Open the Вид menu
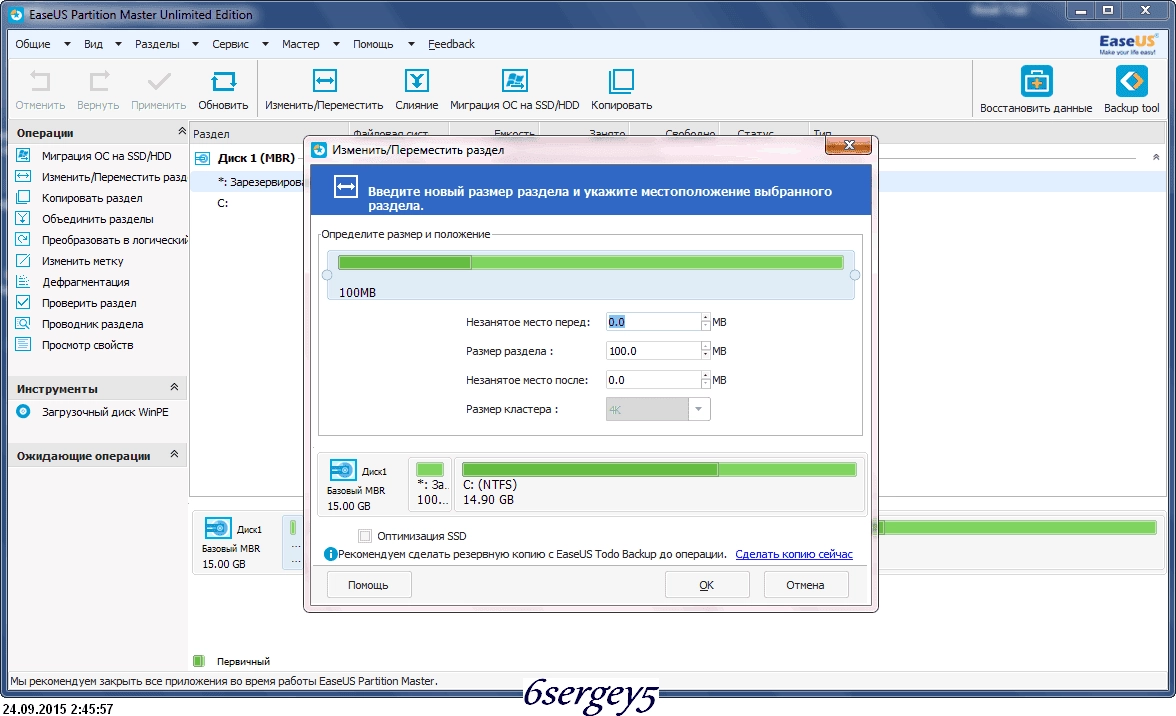Image resolution: width=1176 pixels, height=716 pixels. 93,44
